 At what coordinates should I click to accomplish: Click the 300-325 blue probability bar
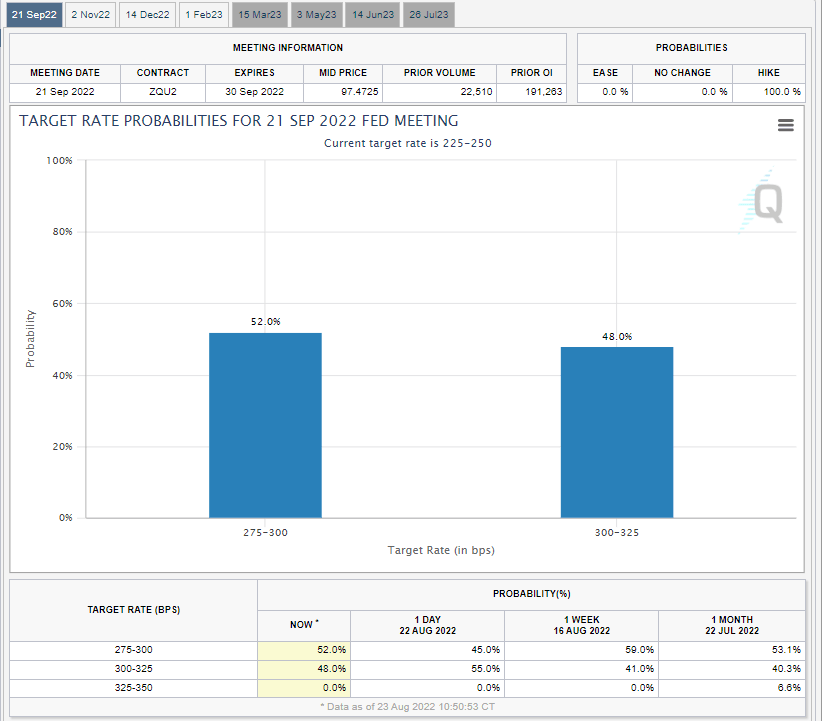616,432
